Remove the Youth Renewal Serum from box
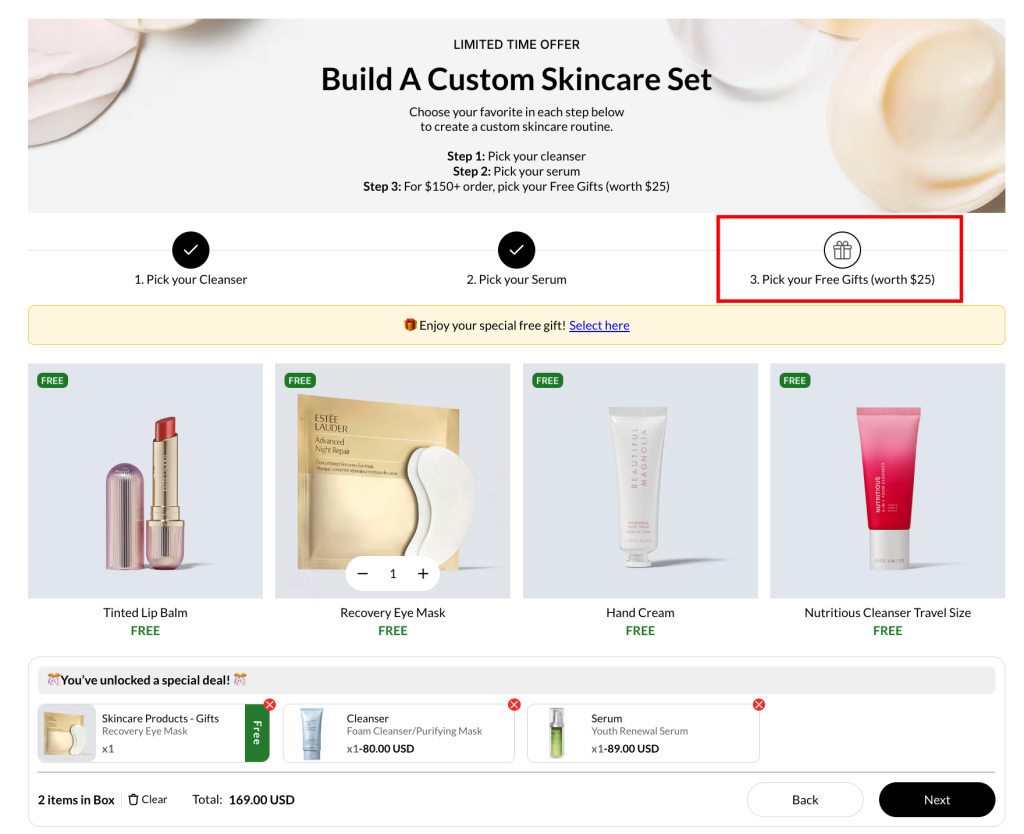This screenshot has width=1024, height=834. click(759, 705)
